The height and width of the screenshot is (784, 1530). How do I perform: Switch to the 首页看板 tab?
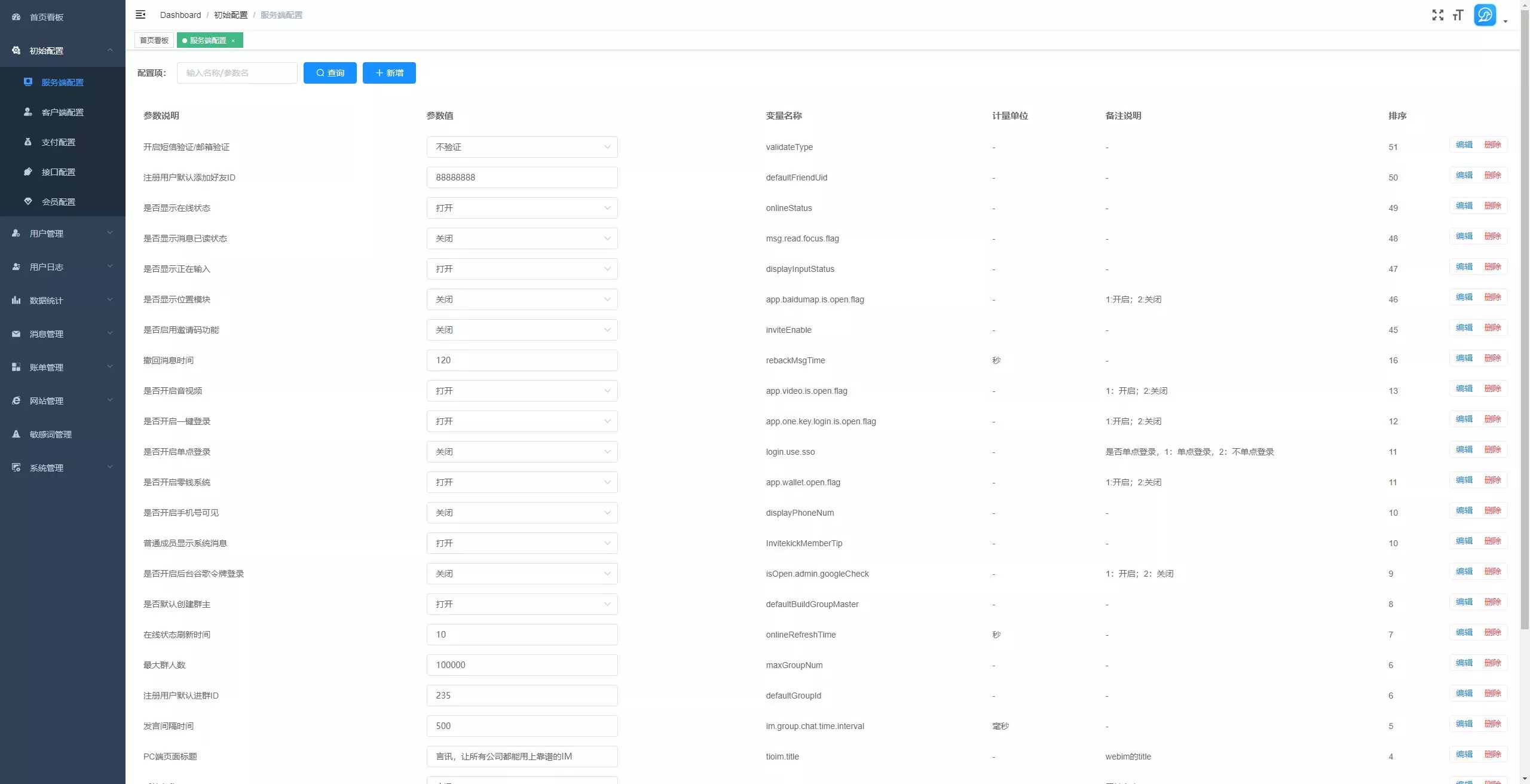[x=154, y=41]
